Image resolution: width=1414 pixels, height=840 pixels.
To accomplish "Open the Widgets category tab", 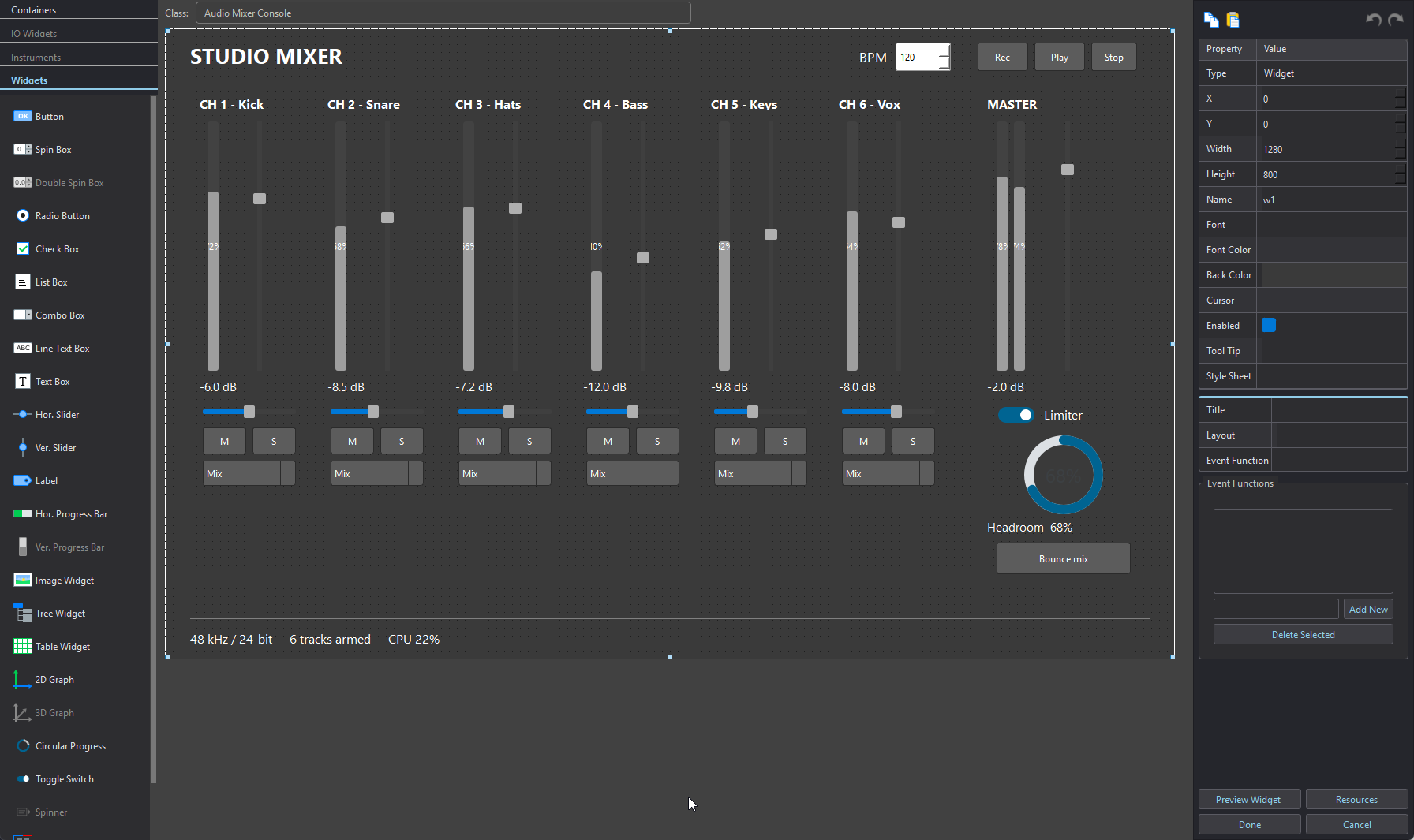I will tap(79, 80).
